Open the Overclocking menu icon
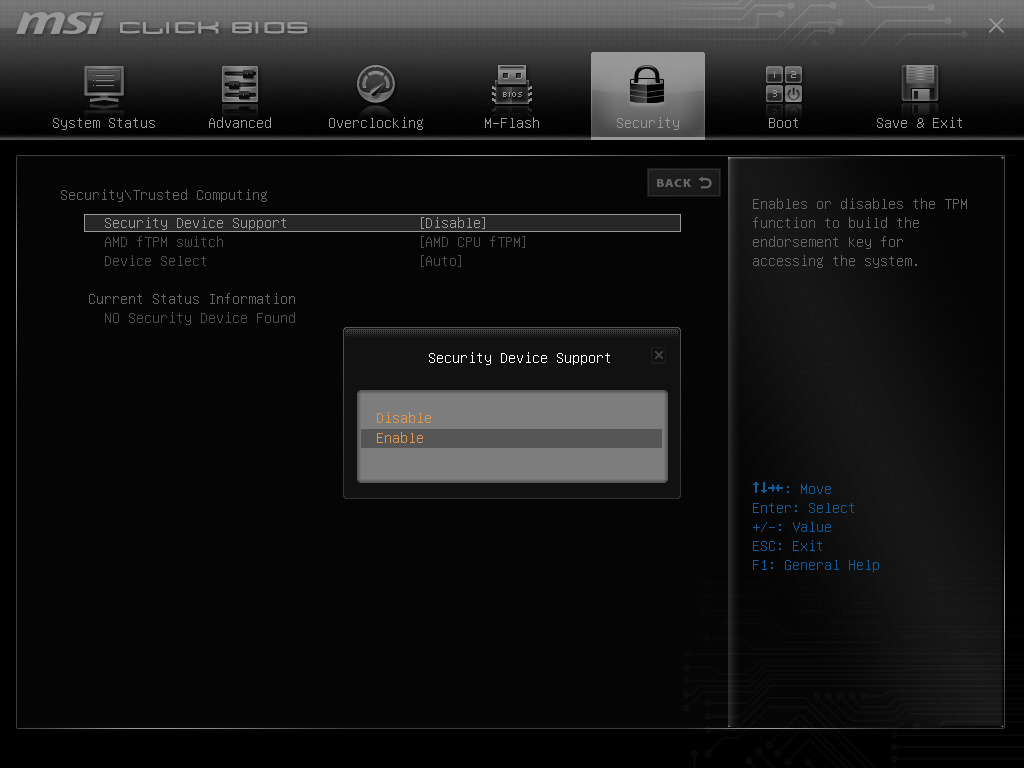 [376, 95]
